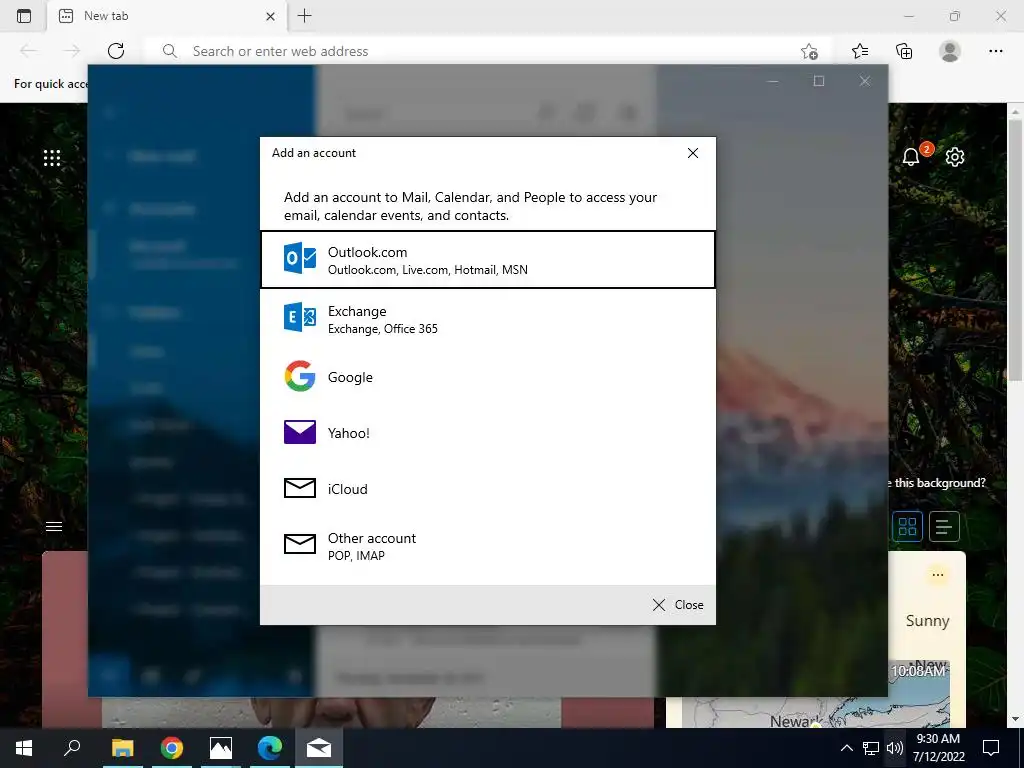Switch feed to grid layout view
The image size is (1024, 768).
coord(907,526)
